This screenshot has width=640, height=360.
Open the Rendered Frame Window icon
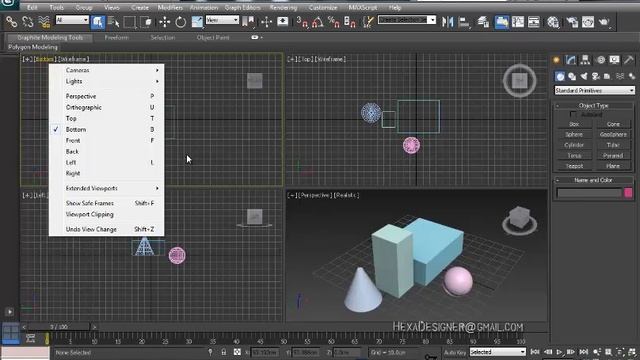(x=588, y=22)
